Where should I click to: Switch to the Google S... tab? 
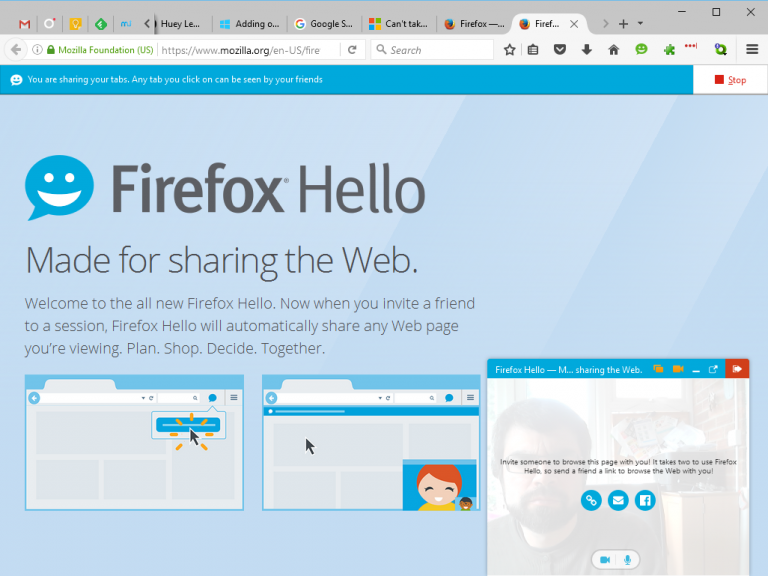324,23
